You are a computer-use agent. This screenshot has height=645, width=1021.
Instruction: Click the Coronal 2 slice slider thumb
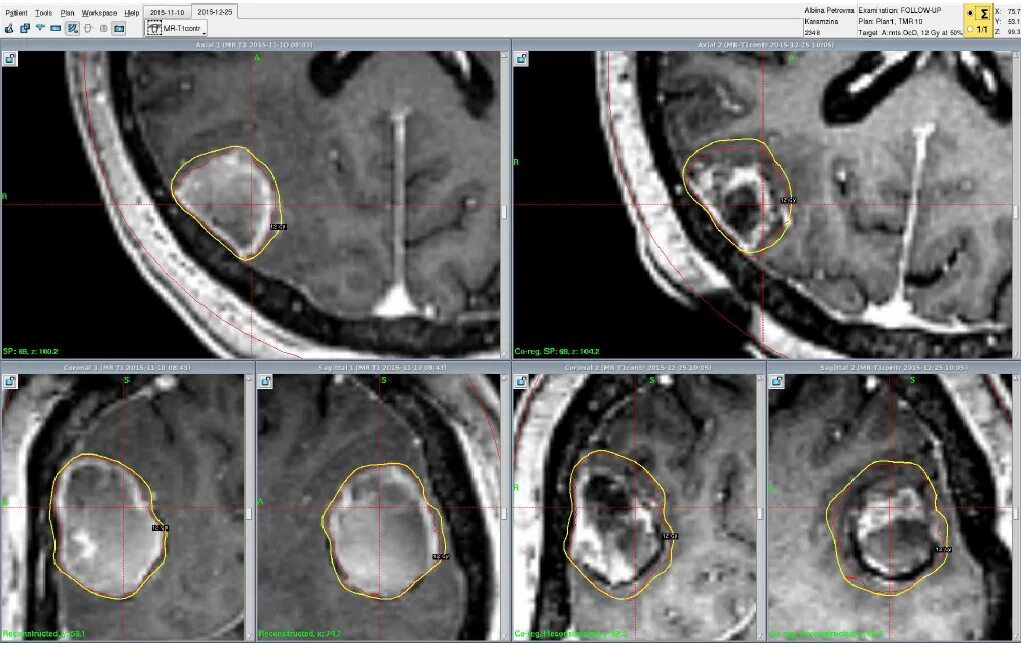point(760,514)
